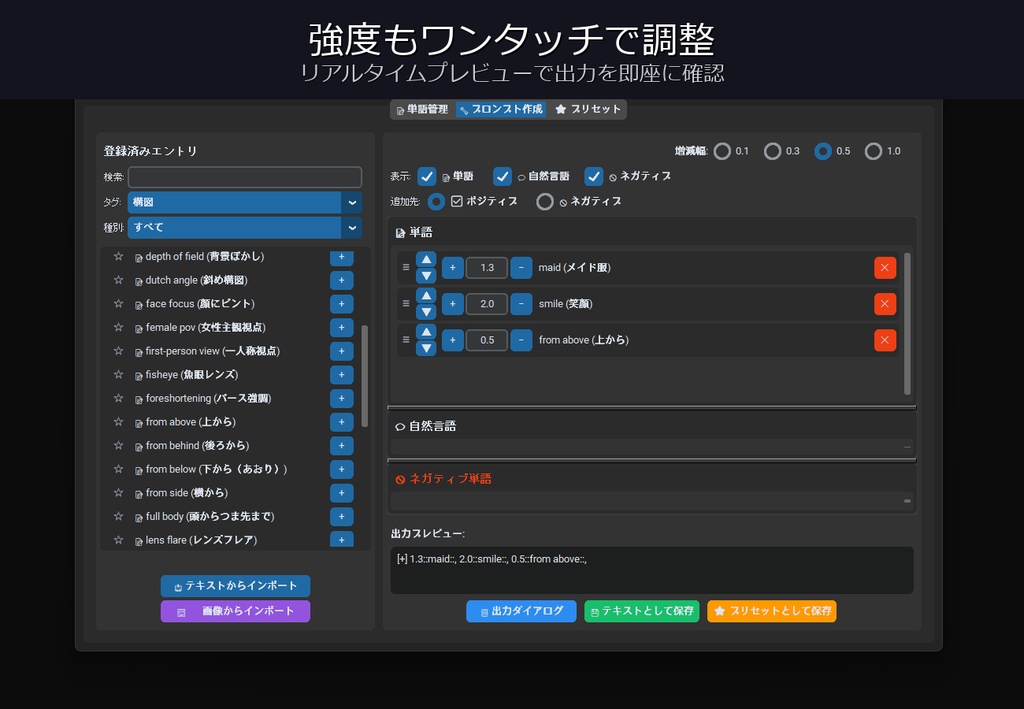Select the 単語管理 tab icon

coord(399,109)
